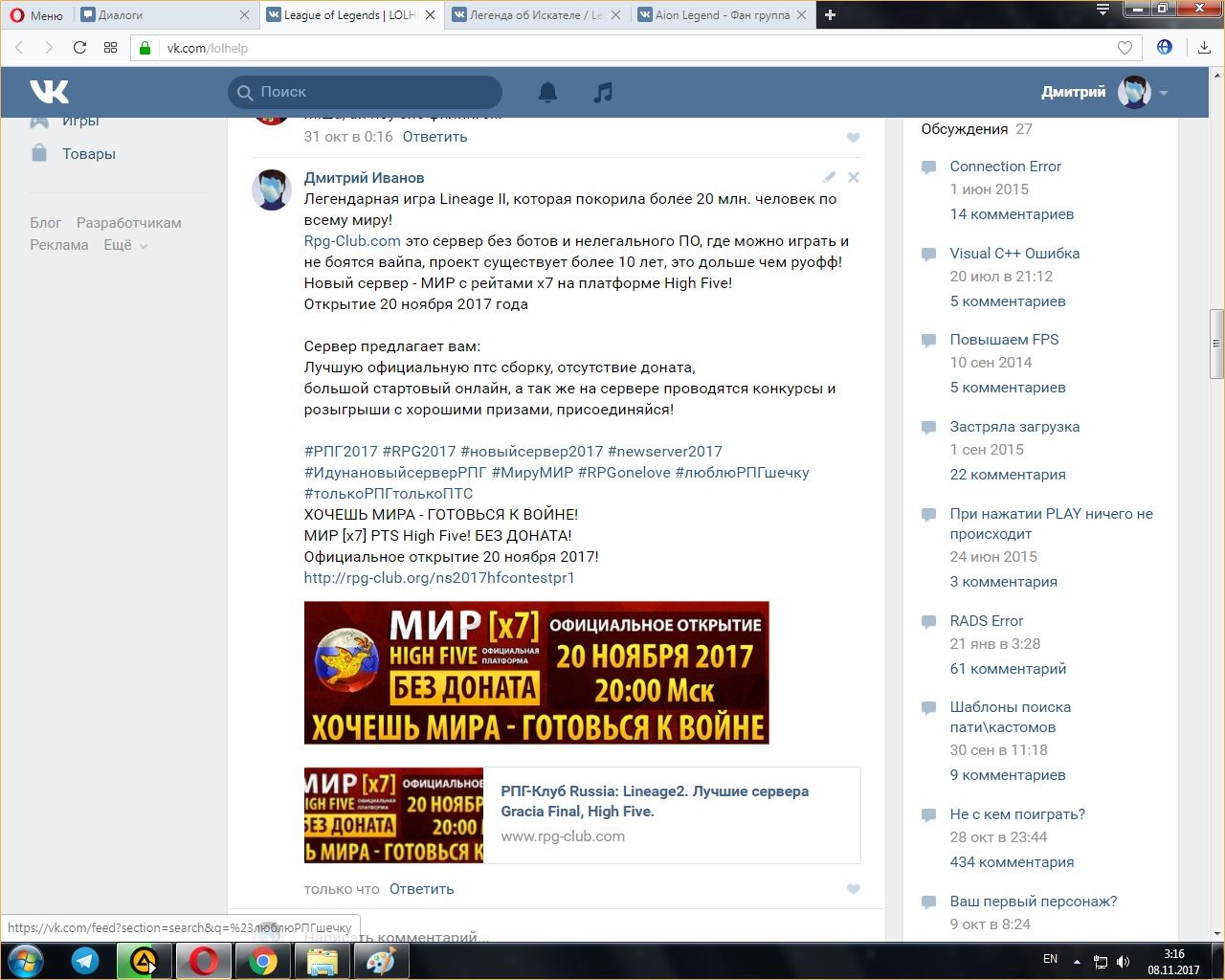This screenshot has width=1225, height=980.
Task: Open the RADS Error discussion
Action: click(987, 621)
